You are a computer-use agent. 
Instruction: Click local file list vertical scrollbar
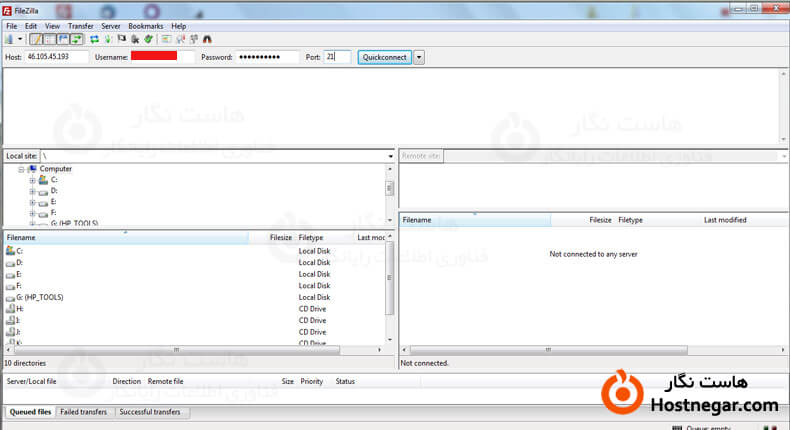click(389, 278)
